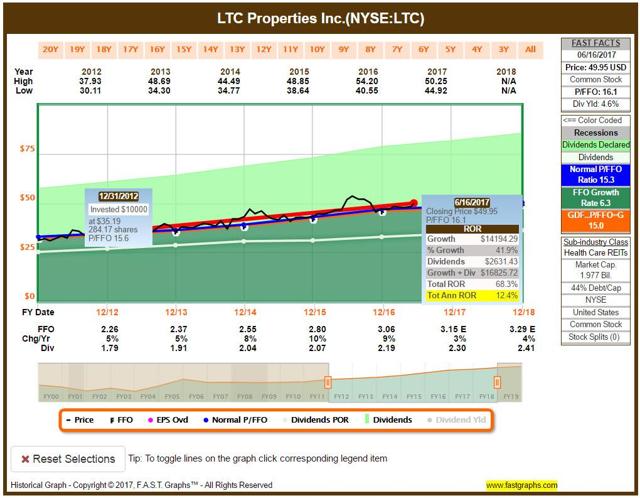
Task: Click the 2.19 dividend value under 12/16
Action: coord(386,348)
